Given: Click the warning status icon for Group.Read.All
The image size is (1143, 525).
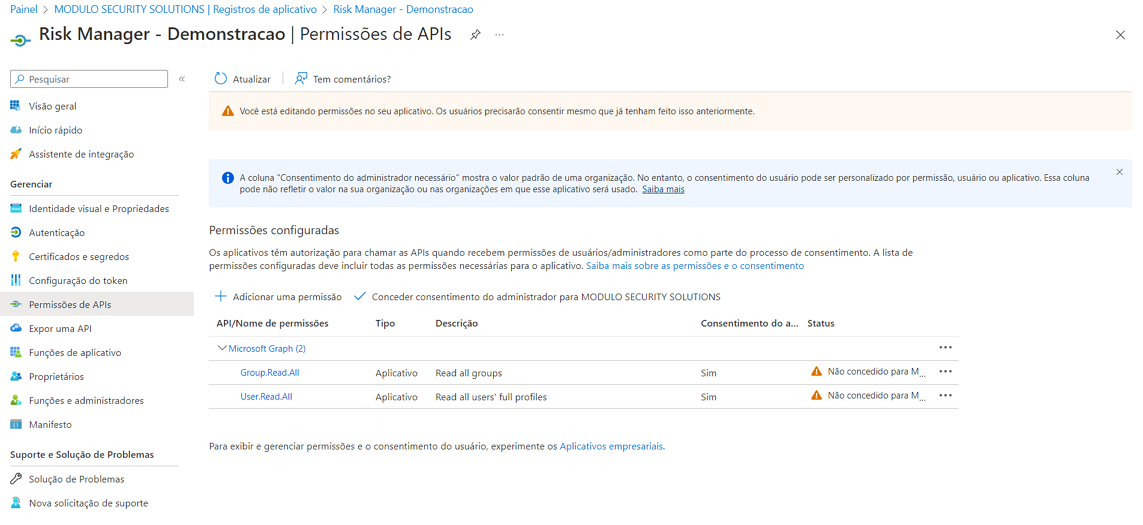Looking at the screenshot, I should [816, 372].
